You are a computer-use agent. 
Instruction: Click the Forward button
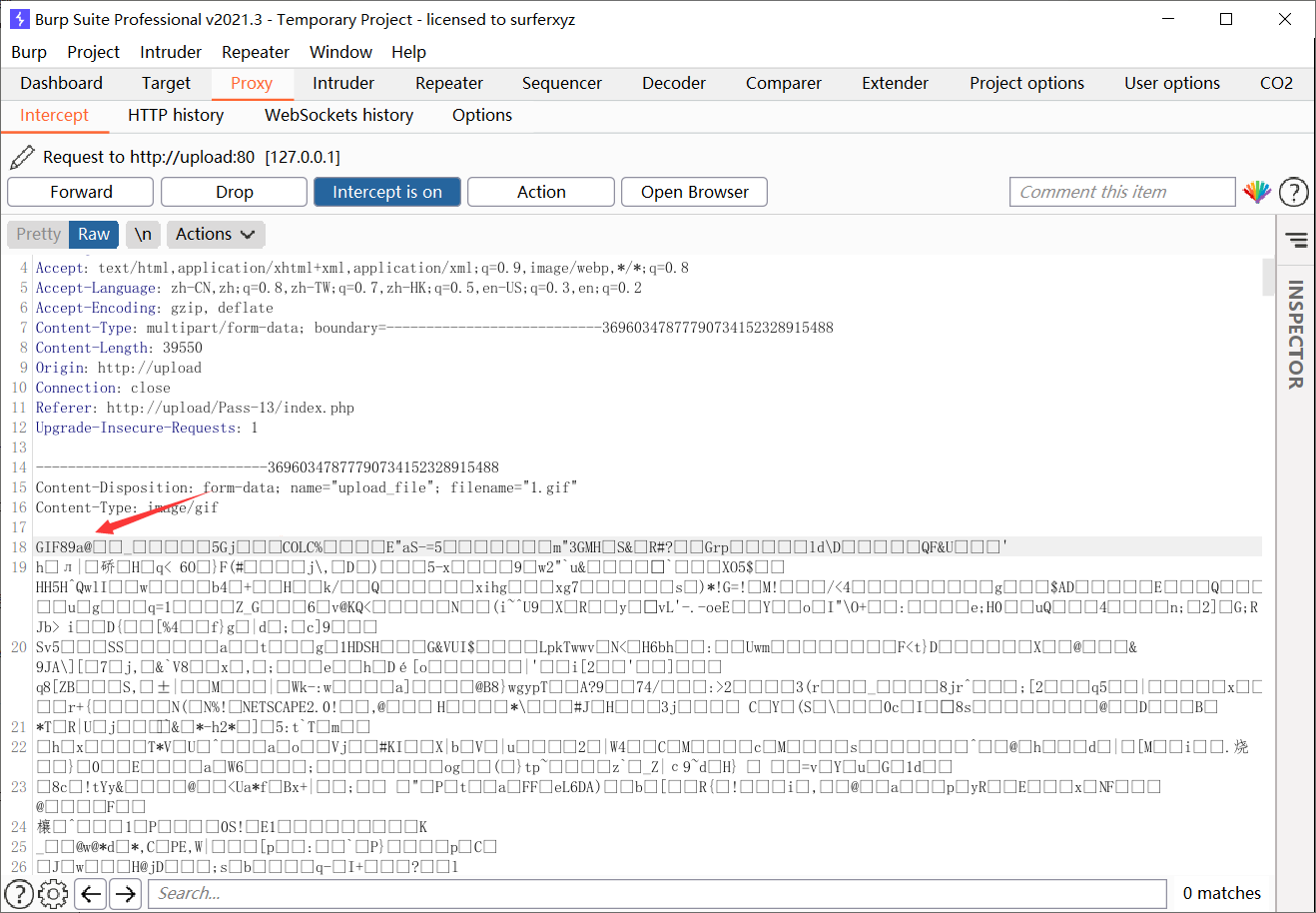81,192
